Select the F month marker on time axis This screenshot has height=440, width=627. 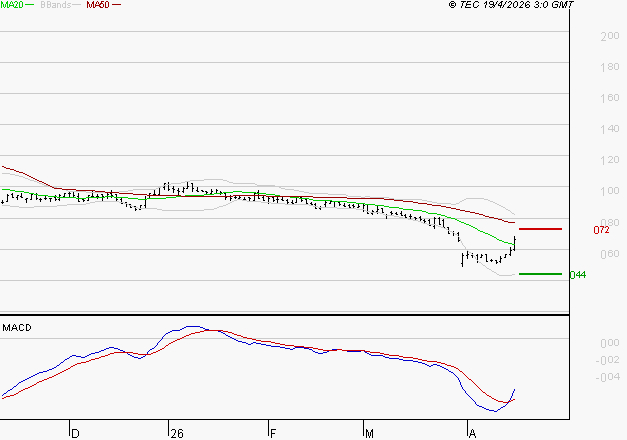273,433
